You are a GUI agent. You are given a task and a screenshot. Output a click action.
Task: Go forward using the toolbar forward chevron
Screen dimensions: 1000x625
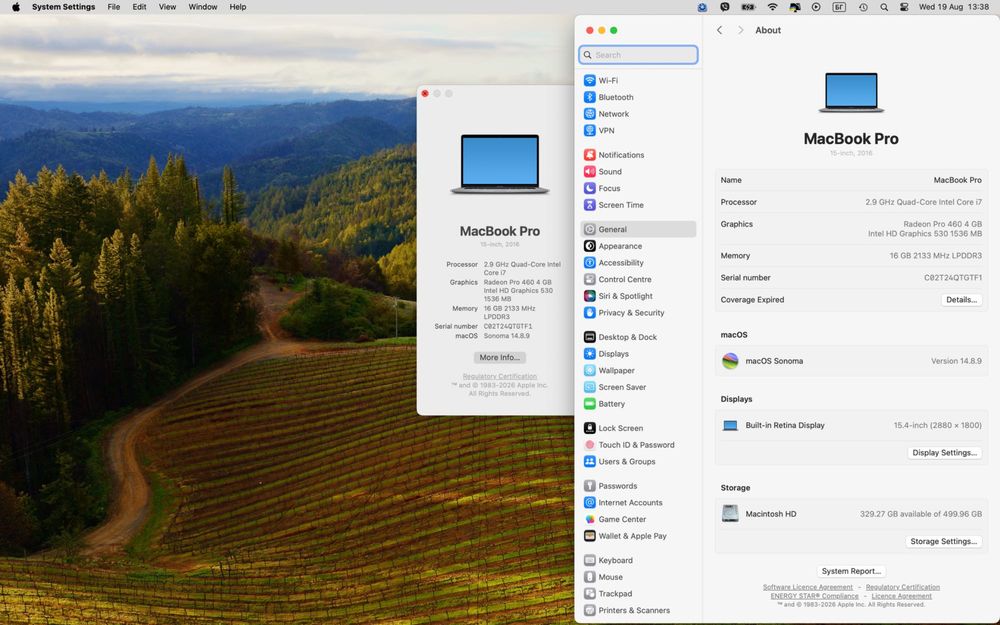[x=740, y=30]
